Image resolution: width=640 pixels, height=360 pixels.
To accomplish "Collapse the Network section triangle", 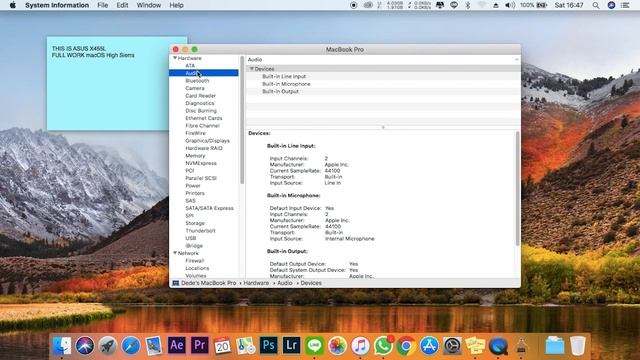I will (175, 253).
